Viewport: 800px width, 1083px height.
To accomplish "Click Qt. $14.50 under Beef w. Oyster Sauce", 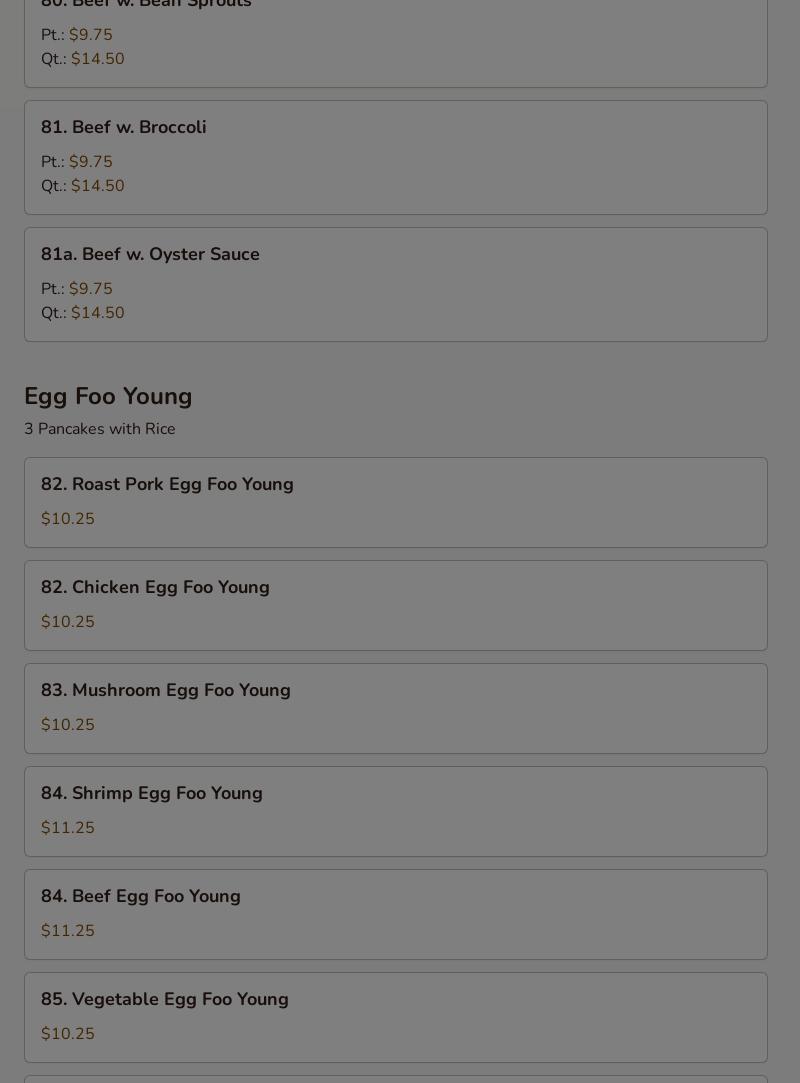I will pos(83,313).
